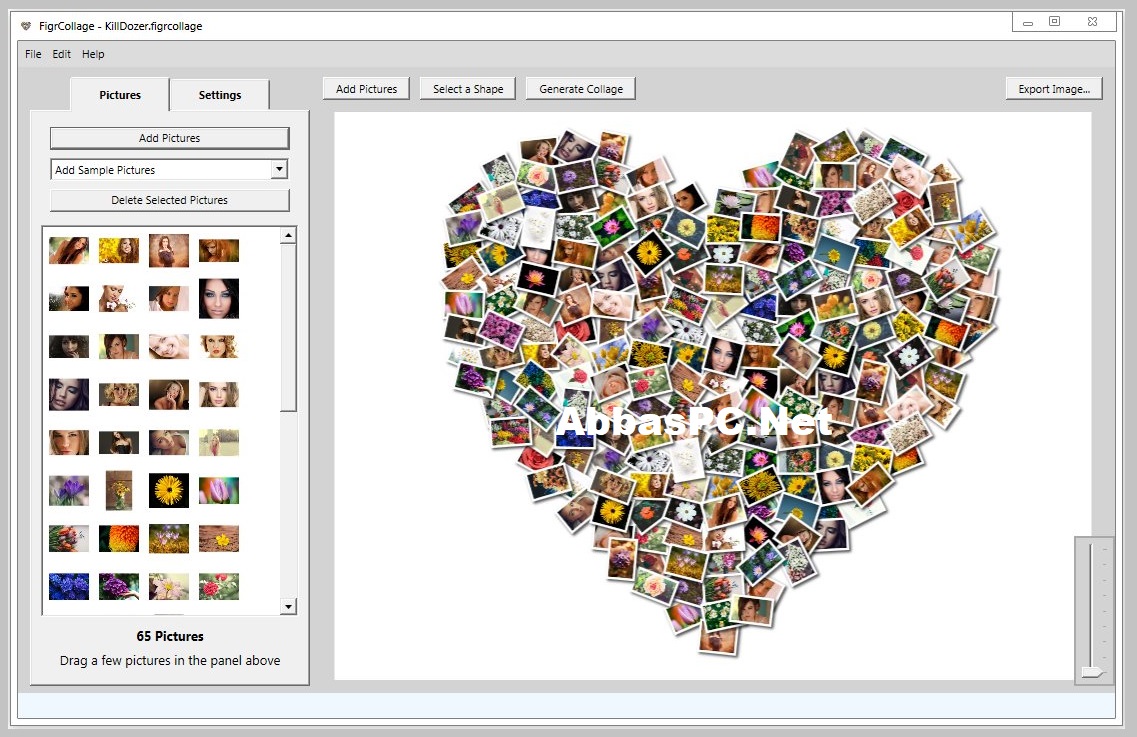This screenshot has width=1137, height=737.
Task: Minimize the FigrCollage window
Action: point(1028,22)
